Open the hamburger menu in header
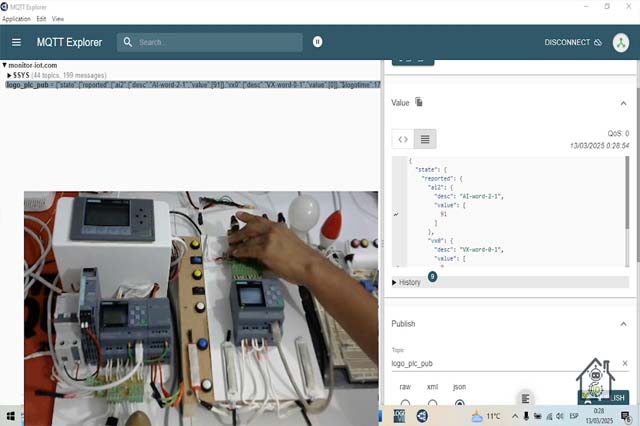This screenshot has width=640, height=426. coord(16,42)
